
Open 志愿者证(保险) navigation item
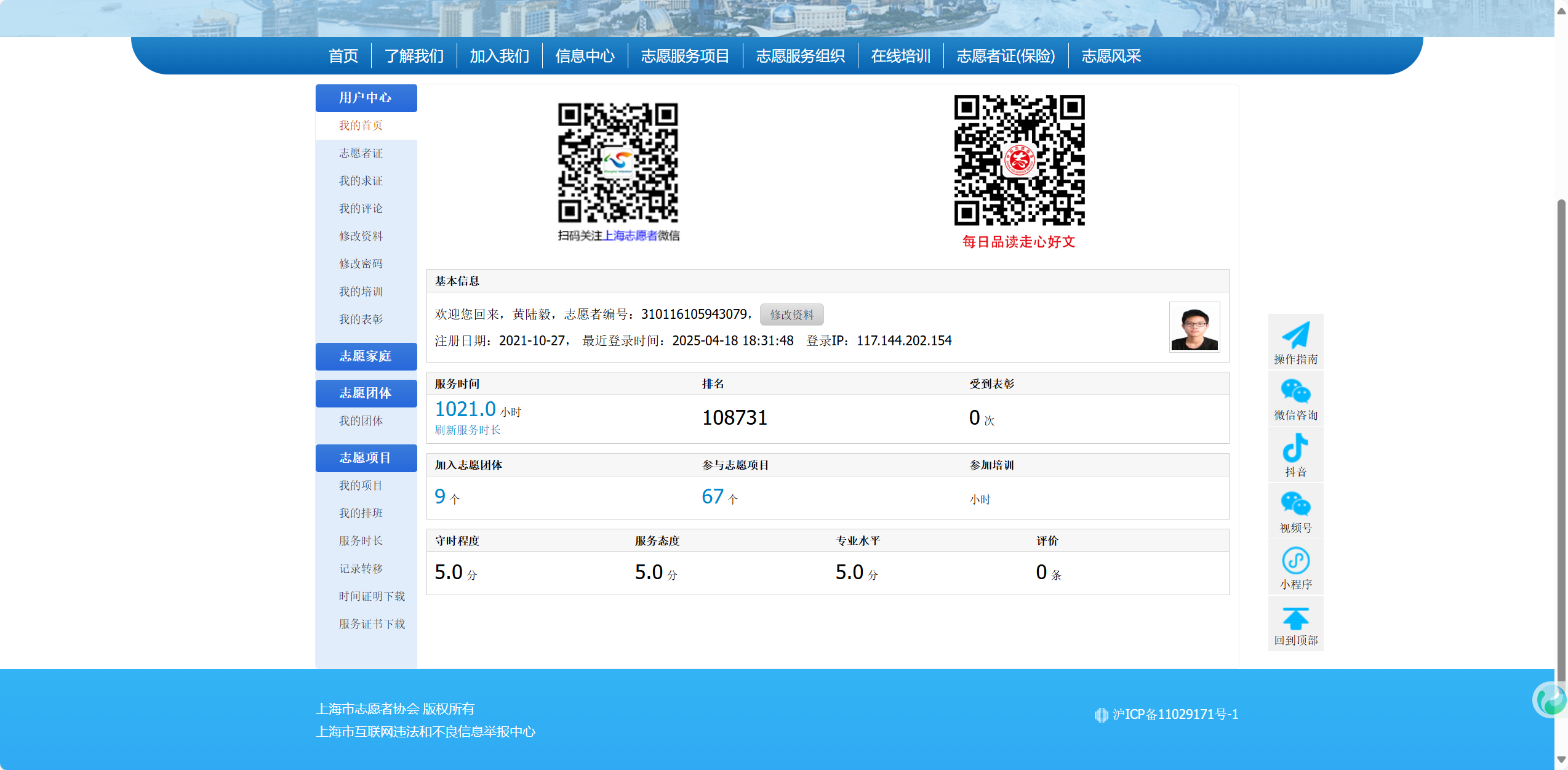(1006, 56)
